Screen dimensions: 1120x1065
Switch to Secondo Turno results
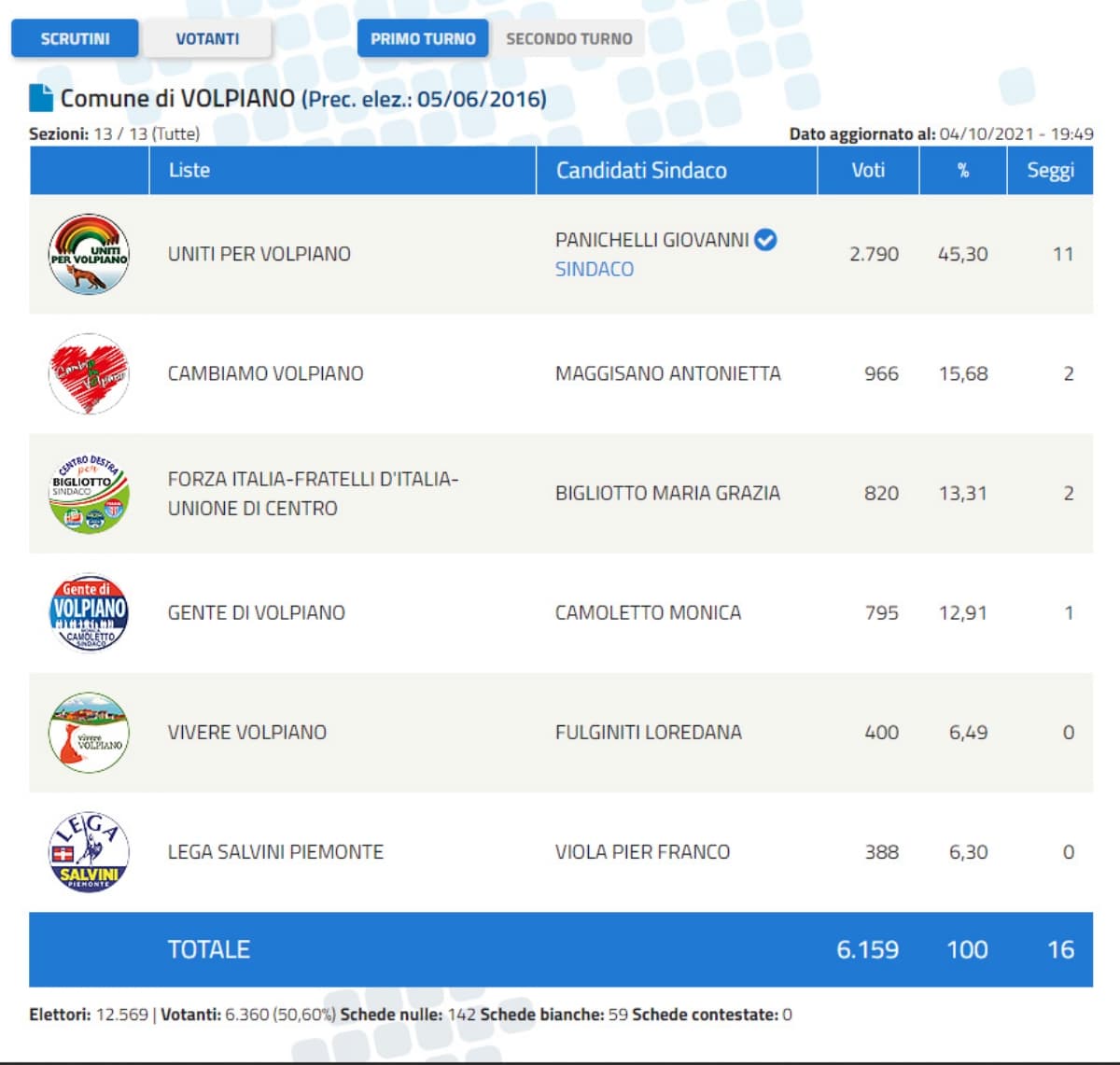(x=568, y=38)
